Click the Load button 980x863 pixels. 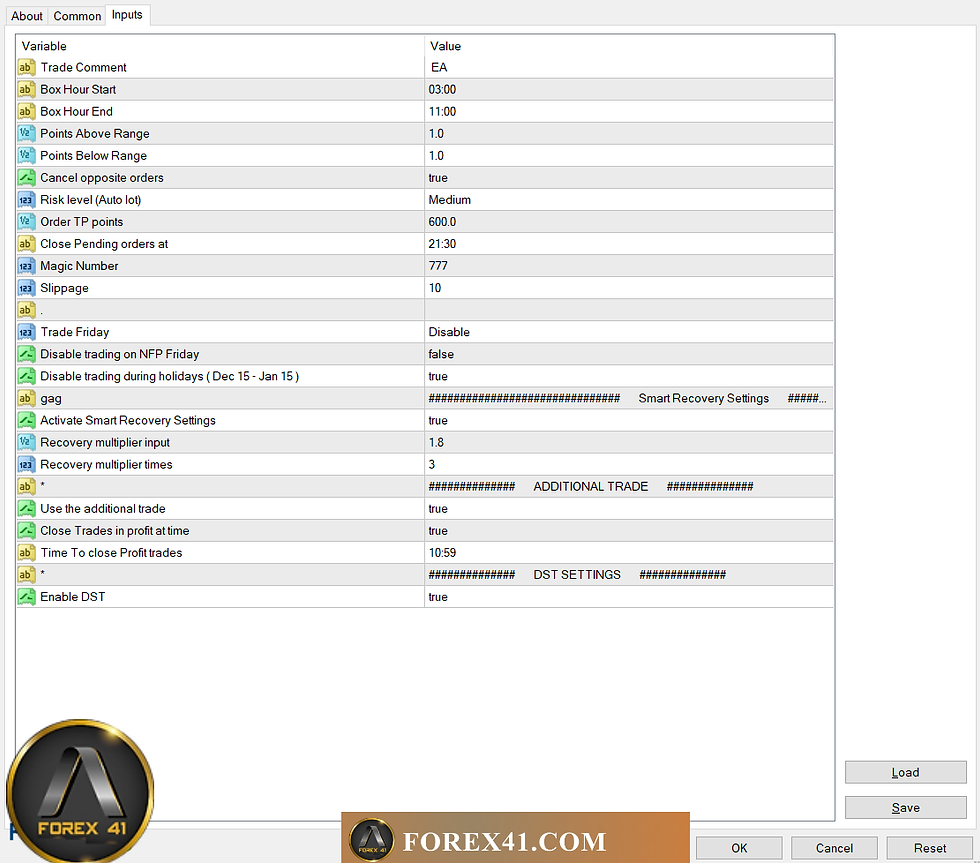click(905, 772)
